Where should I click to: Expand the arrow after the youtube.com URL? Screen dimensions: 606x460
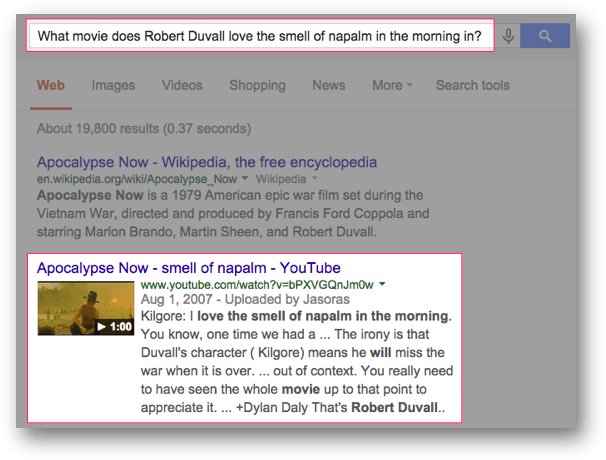(382, 284)
